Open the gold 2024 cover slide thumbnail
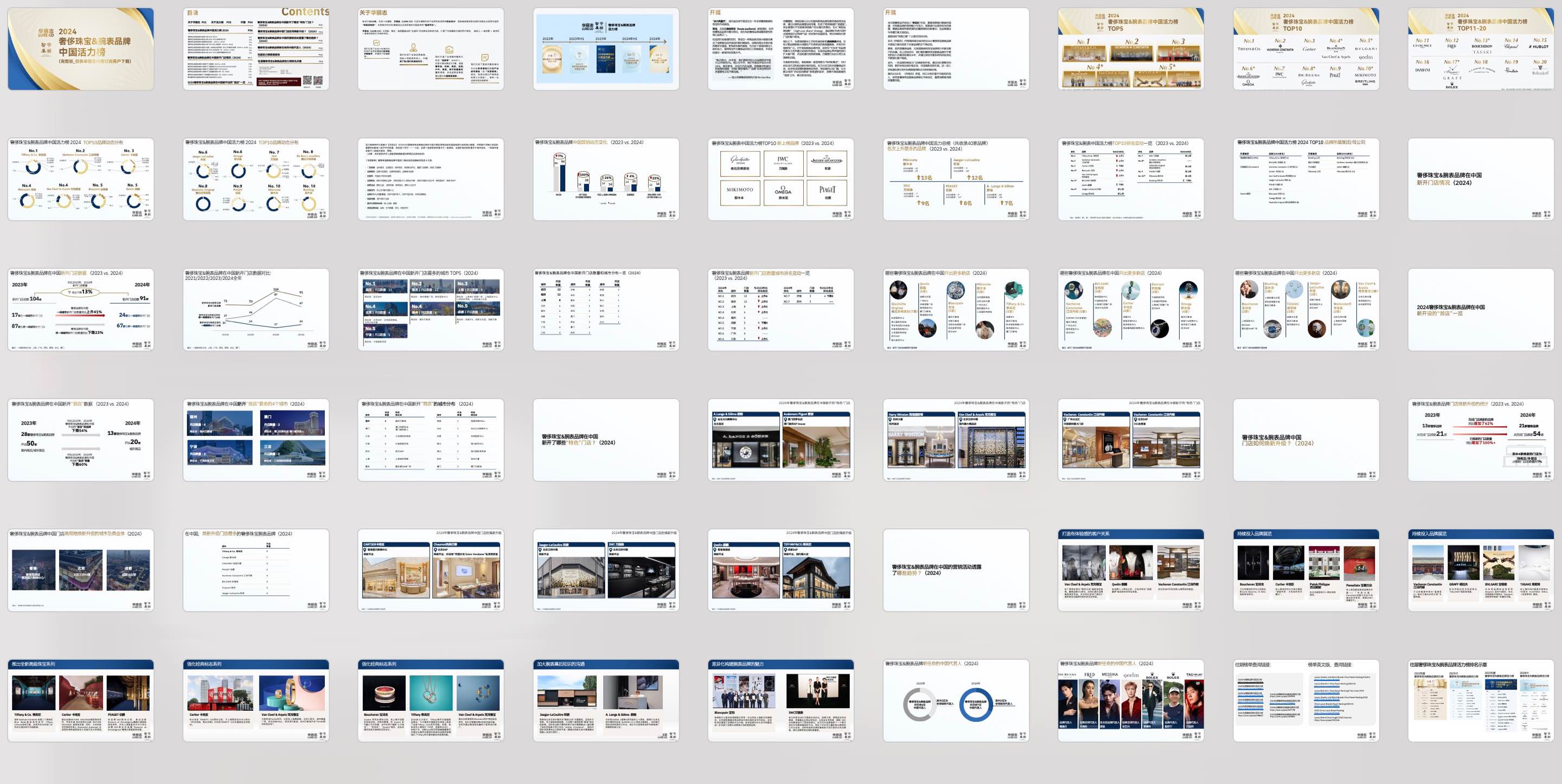 click(81, 48)
